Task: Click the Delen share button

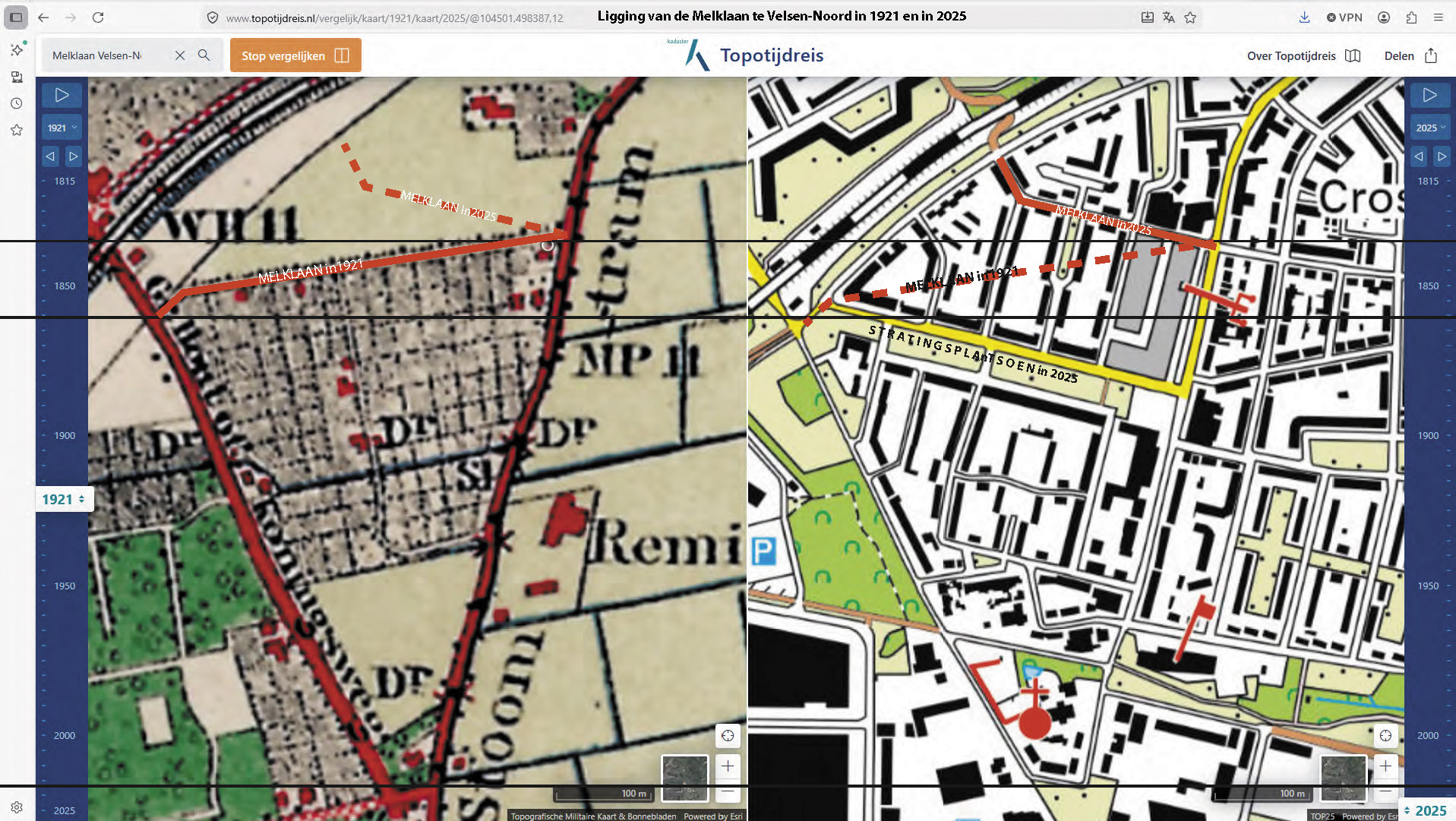Action: click(1410, 55)
